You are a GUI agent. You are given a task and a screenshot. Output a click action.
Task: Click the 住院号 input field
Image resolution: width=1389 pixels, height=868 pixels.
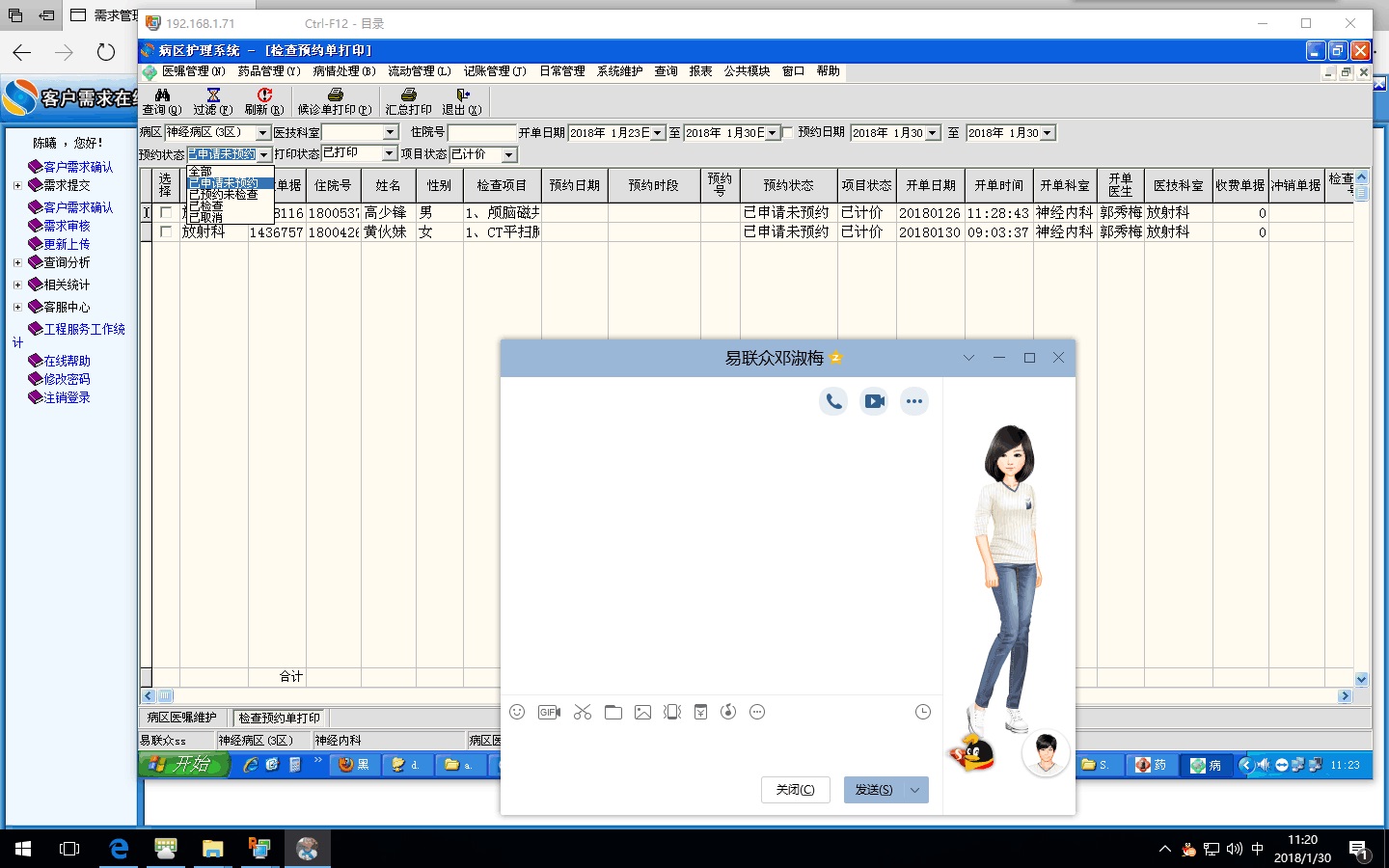tap(481, 133)
